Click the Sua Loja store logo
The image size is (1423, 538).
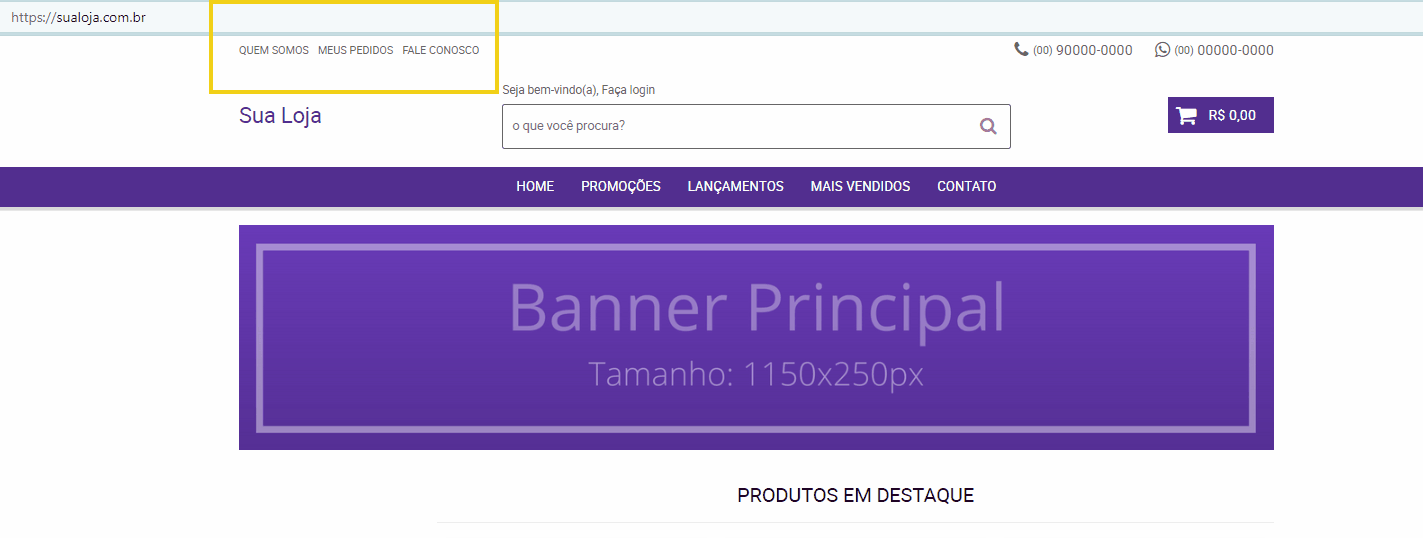coord(280,115)
